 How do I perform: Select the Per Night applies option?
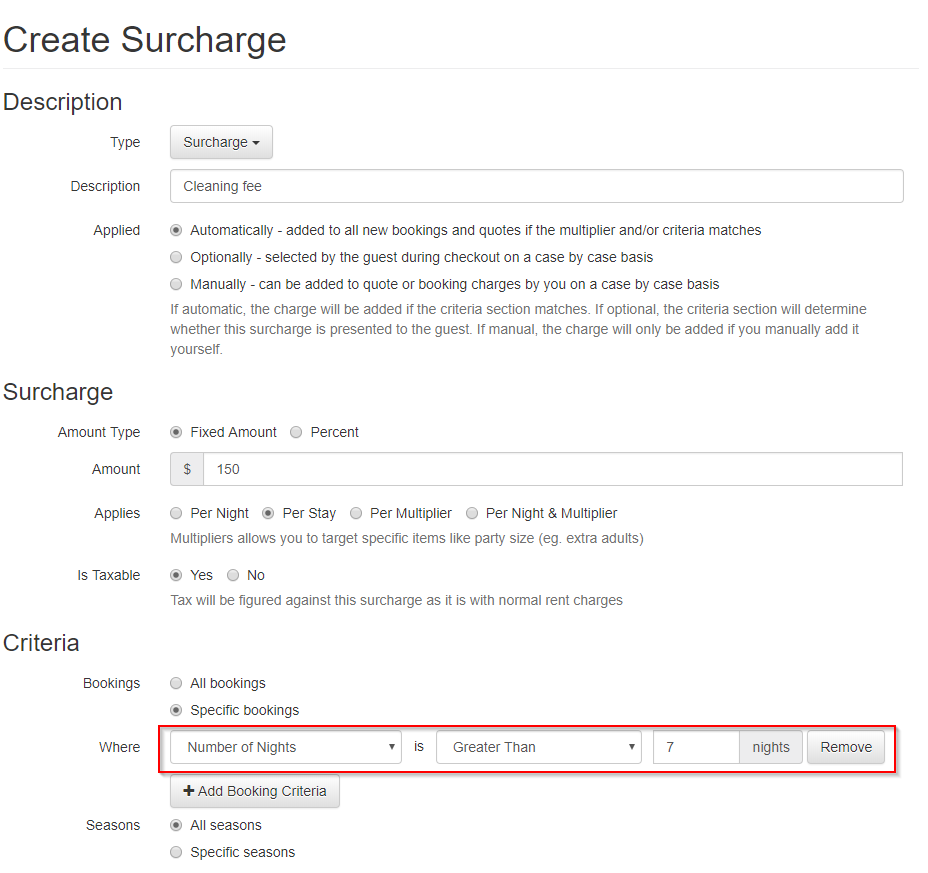click(176, 513)
